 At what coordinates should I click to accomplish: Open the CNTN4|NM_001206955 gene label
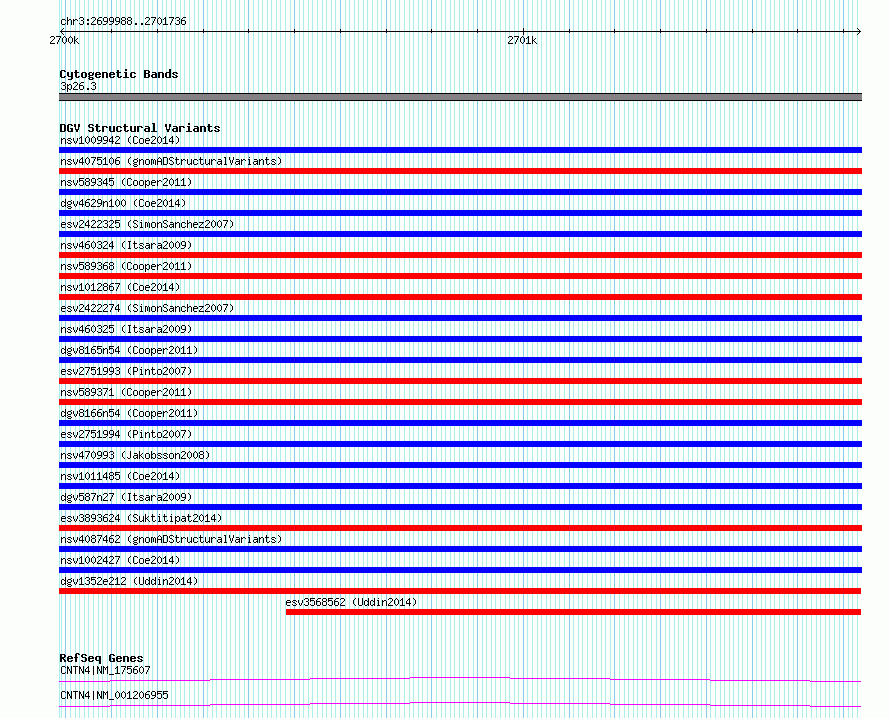[x=114, y=695]
